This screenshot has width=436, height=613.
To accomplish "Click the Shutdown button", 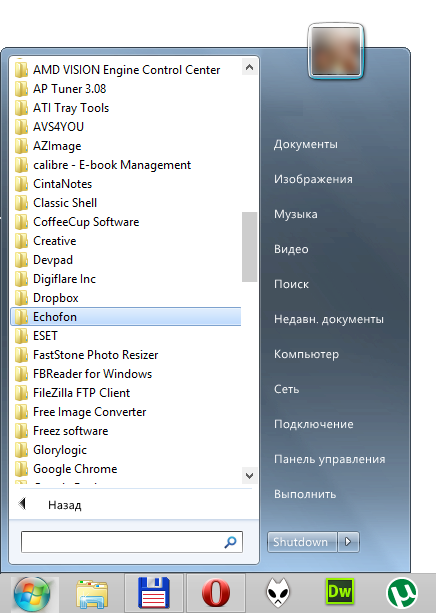I will tap(302, 542).
